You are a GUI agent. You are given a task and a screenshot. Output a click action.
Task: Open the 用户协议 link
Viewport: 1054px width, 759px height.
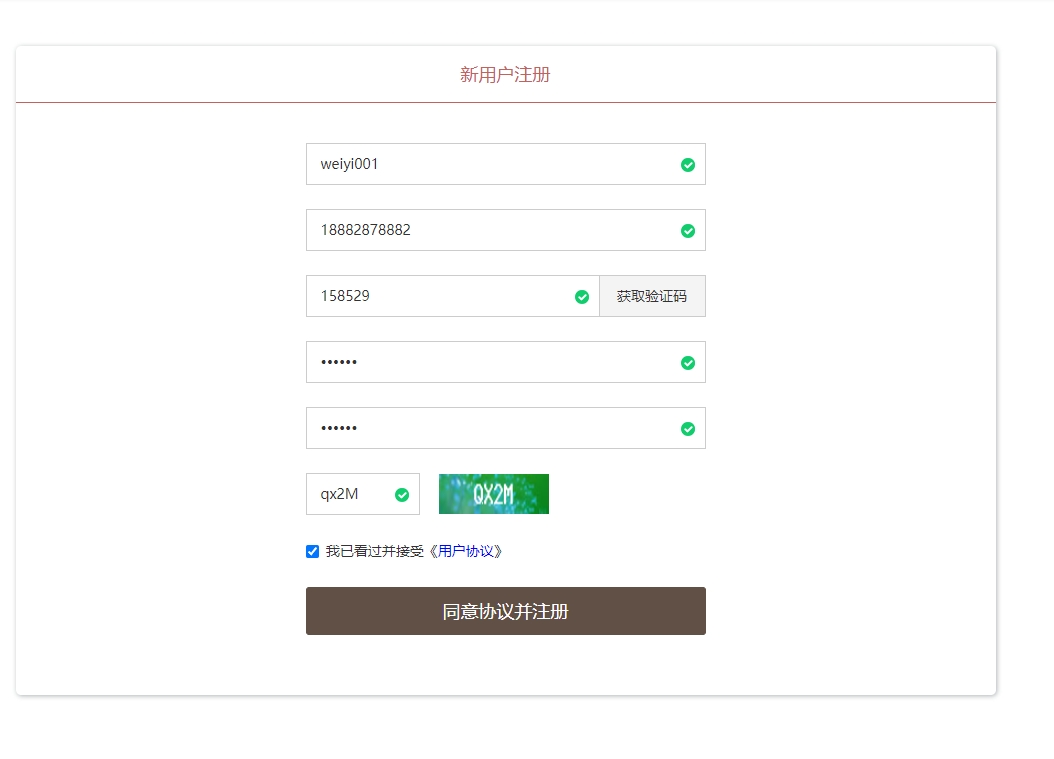click(466, 551)
